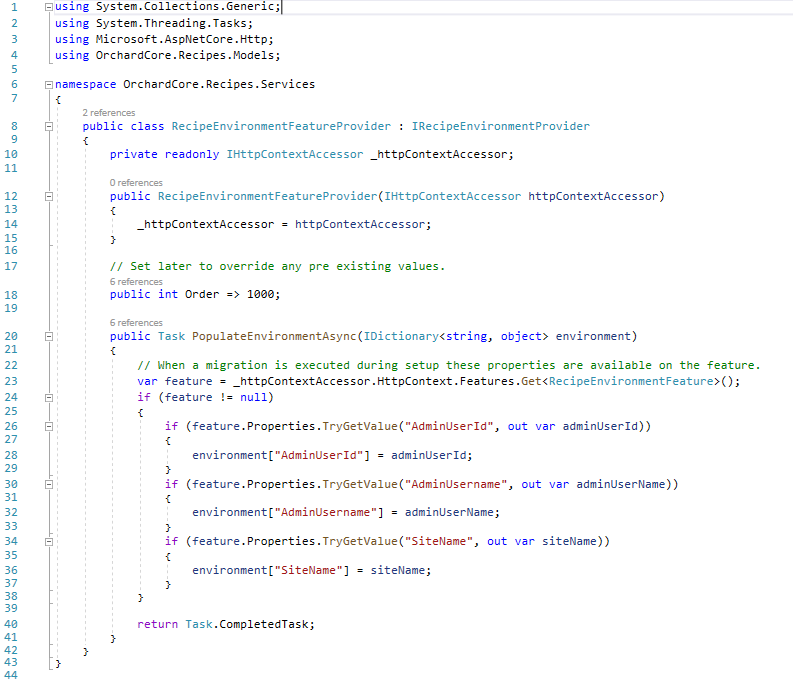Click "AdminUserId" string in TryGetValue on line 26

(449, 426)
